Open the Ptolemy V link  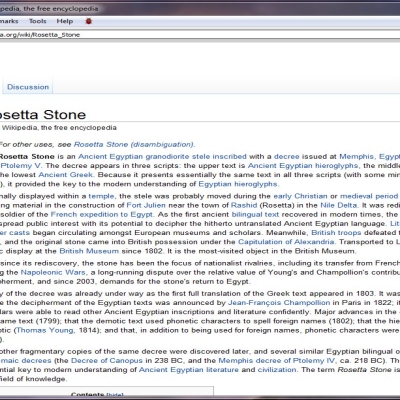[x=21, y=165]
